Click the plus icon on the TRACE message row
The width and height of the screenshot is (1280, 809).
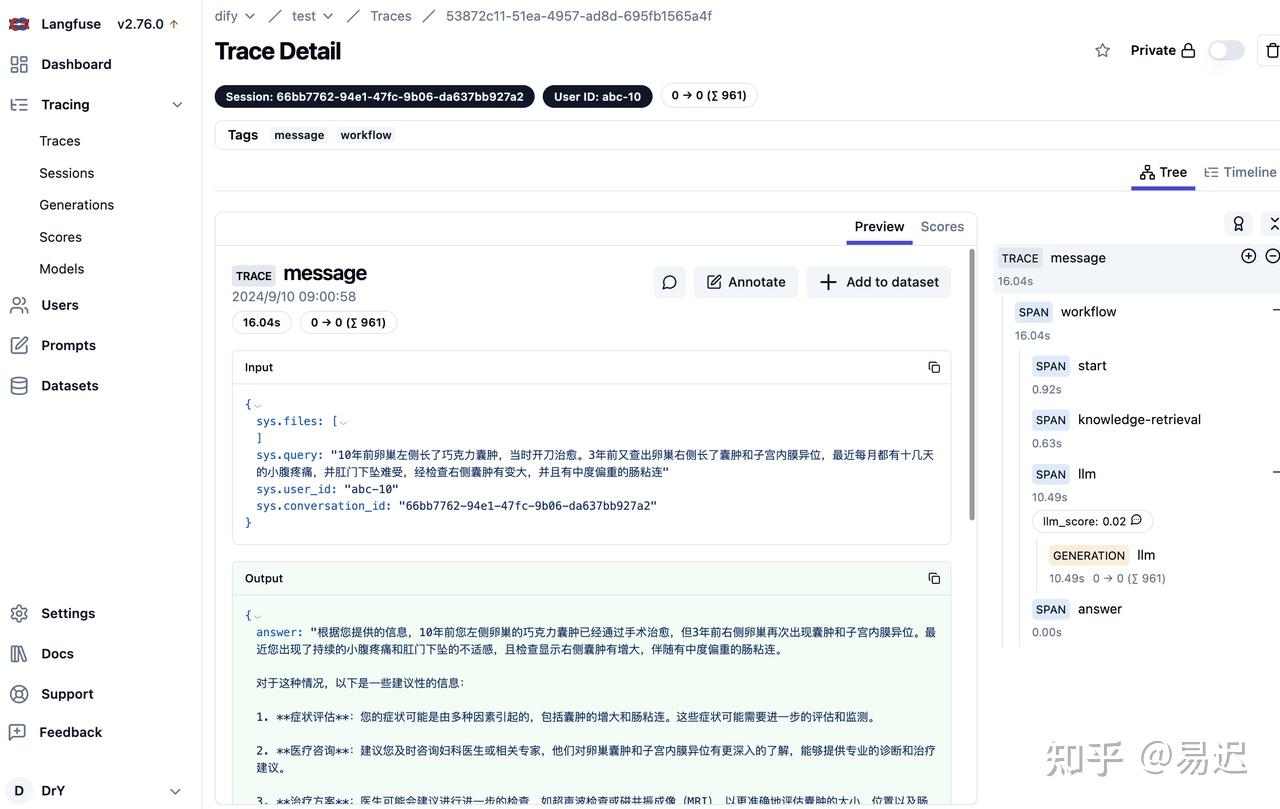1248,256
